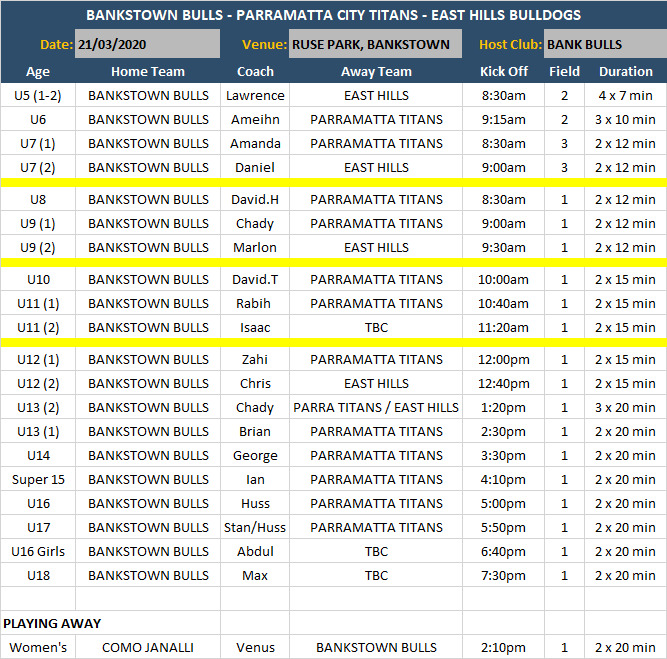Click the Away Team column header

click(x=376, y=71)
